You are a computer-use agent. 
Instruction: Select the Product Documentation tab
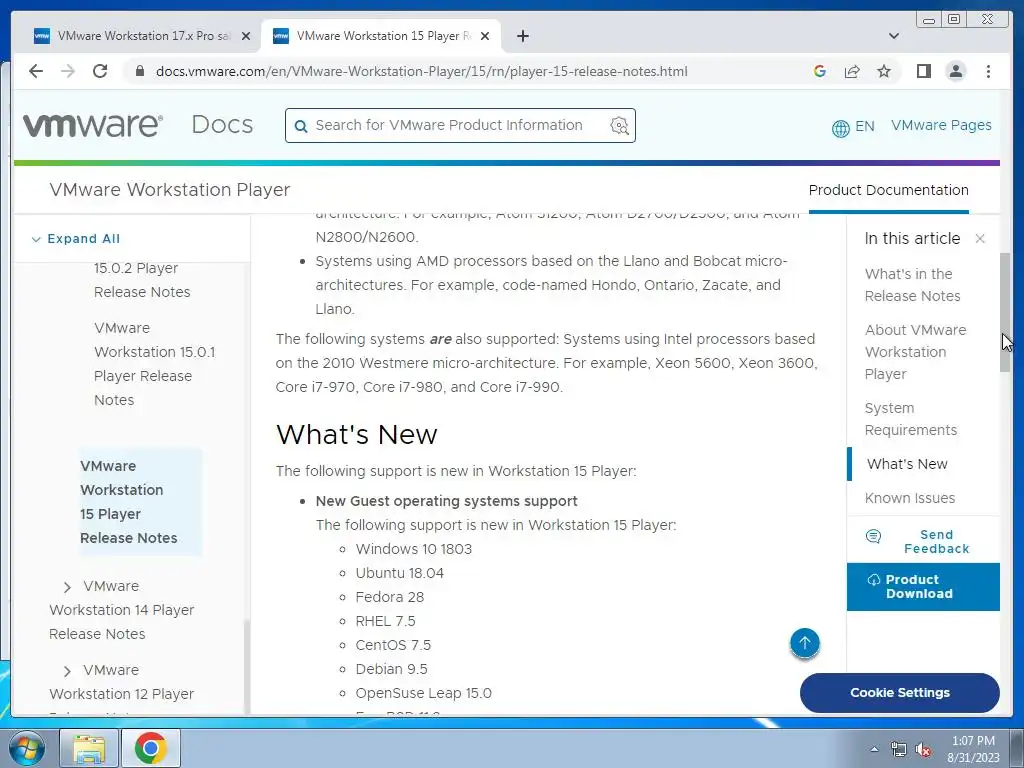tap(888, 190)
